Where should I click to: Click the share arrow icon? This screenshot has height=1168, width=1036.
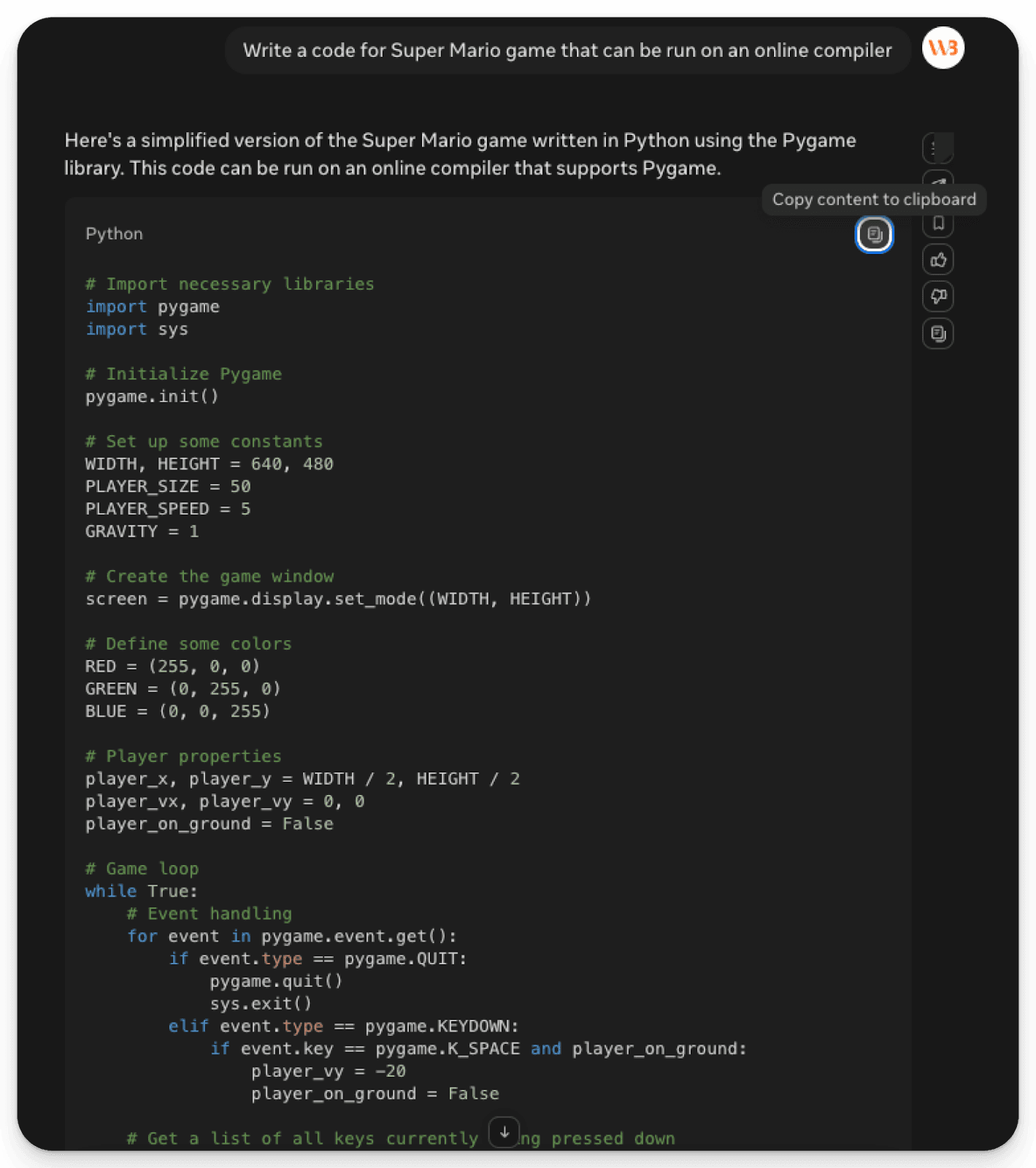pyautogui.click(x=938, y=178)
